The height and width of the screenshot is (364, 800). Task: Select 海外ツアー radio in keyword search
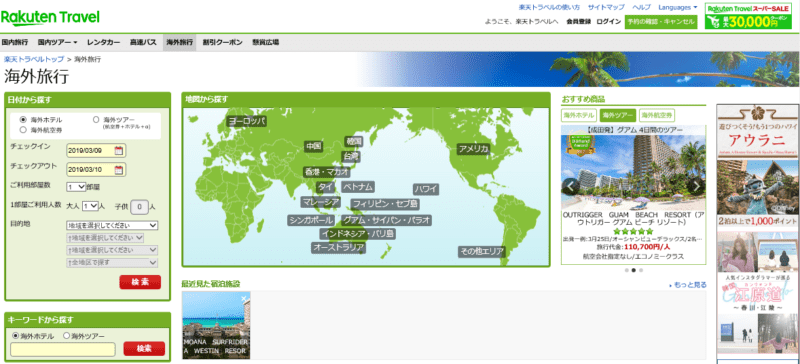tap(66, 336)
